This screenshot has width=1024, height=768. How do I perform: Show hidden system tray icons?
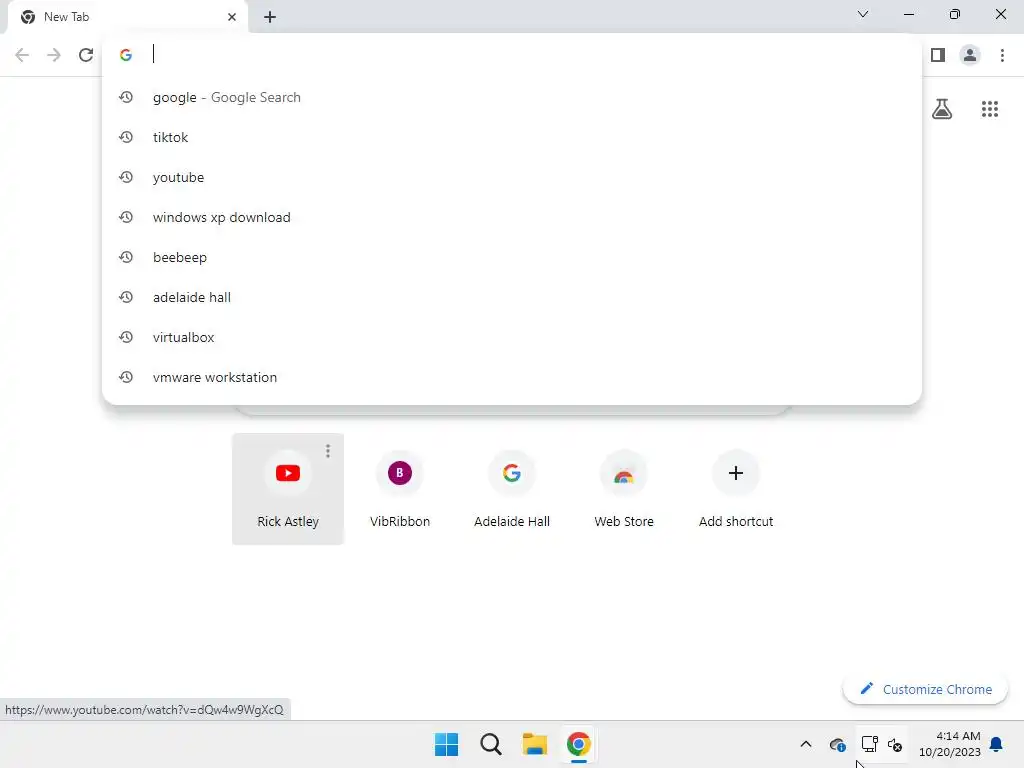[806, 744]
